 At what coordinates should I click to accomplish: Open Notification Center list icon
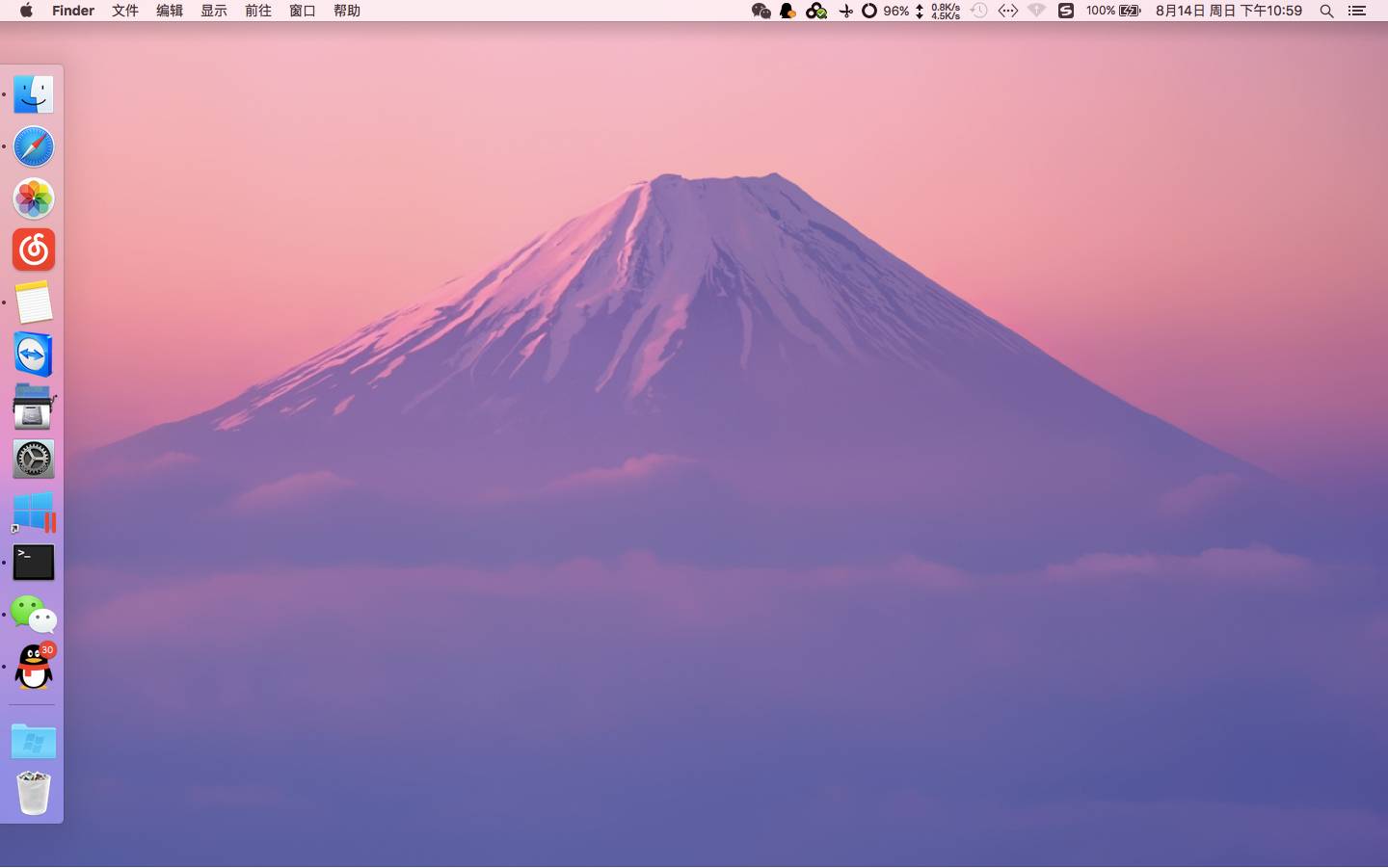[x=1357, y=11]
